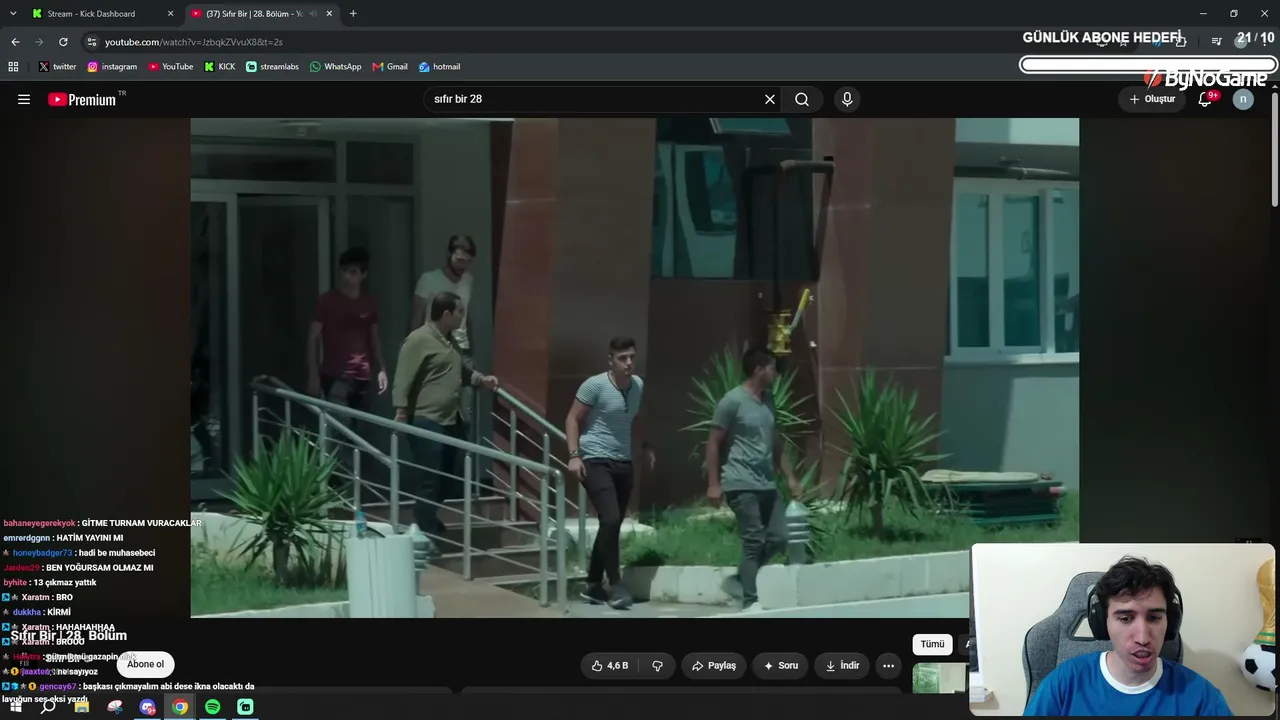Open the Windows Start menu

tap(15, 707)
